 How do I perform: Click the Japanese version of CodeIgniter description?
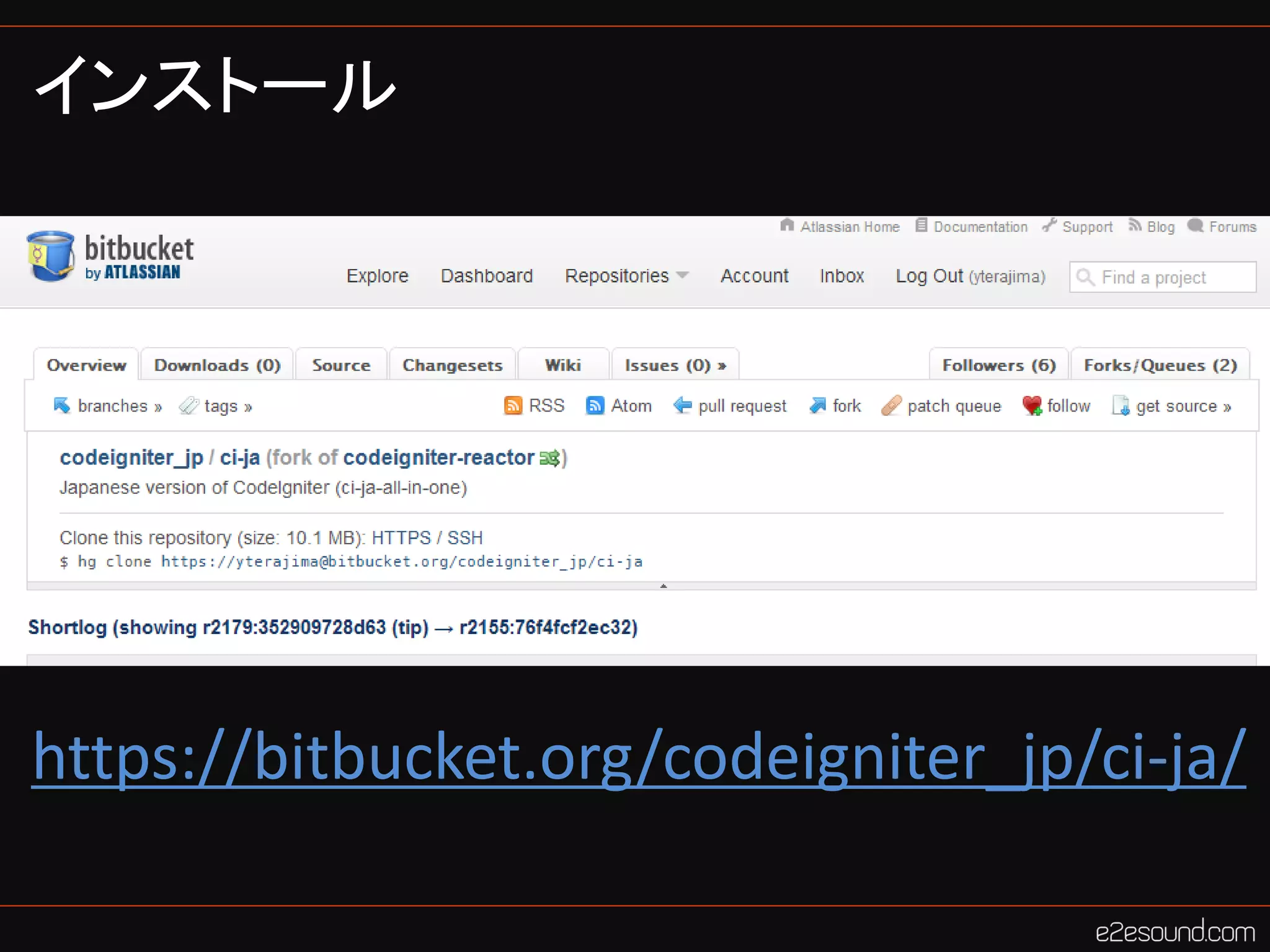pos(263,488)
